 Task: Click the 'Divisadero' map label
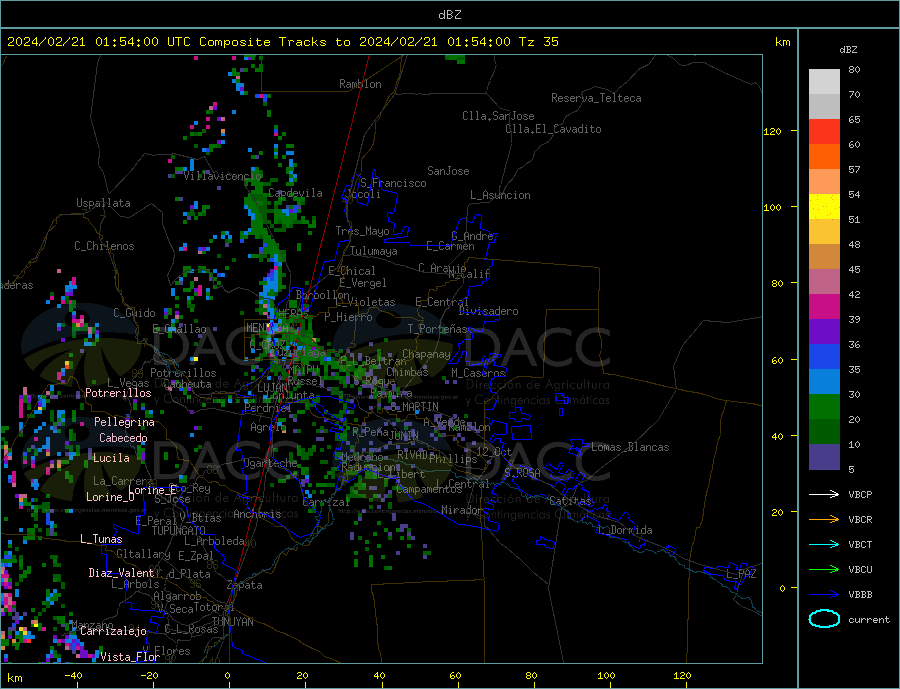click(x=488, y=311)
